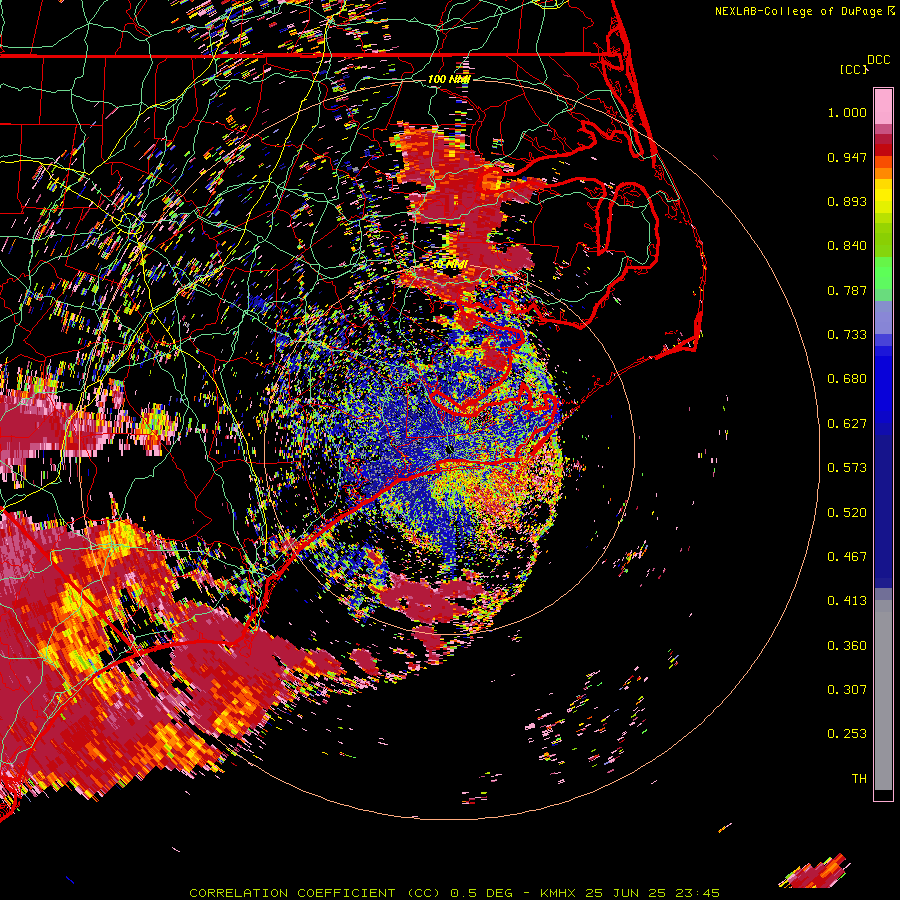The image size is (900, 900).
Task: Click the 25 JUN 25 date text
Action: (626, 893)
